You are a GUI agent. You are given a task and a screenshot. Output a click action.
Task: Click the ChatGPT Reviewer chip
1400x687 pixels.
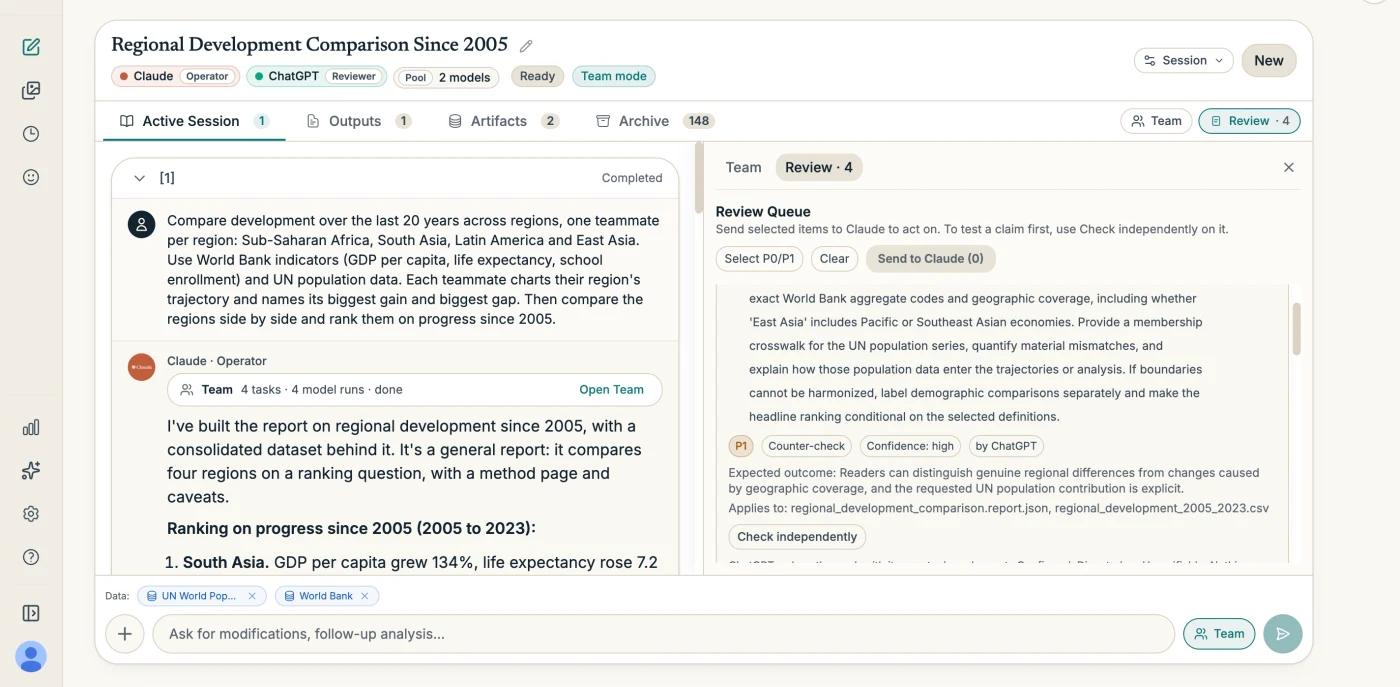tap(315, 76)
